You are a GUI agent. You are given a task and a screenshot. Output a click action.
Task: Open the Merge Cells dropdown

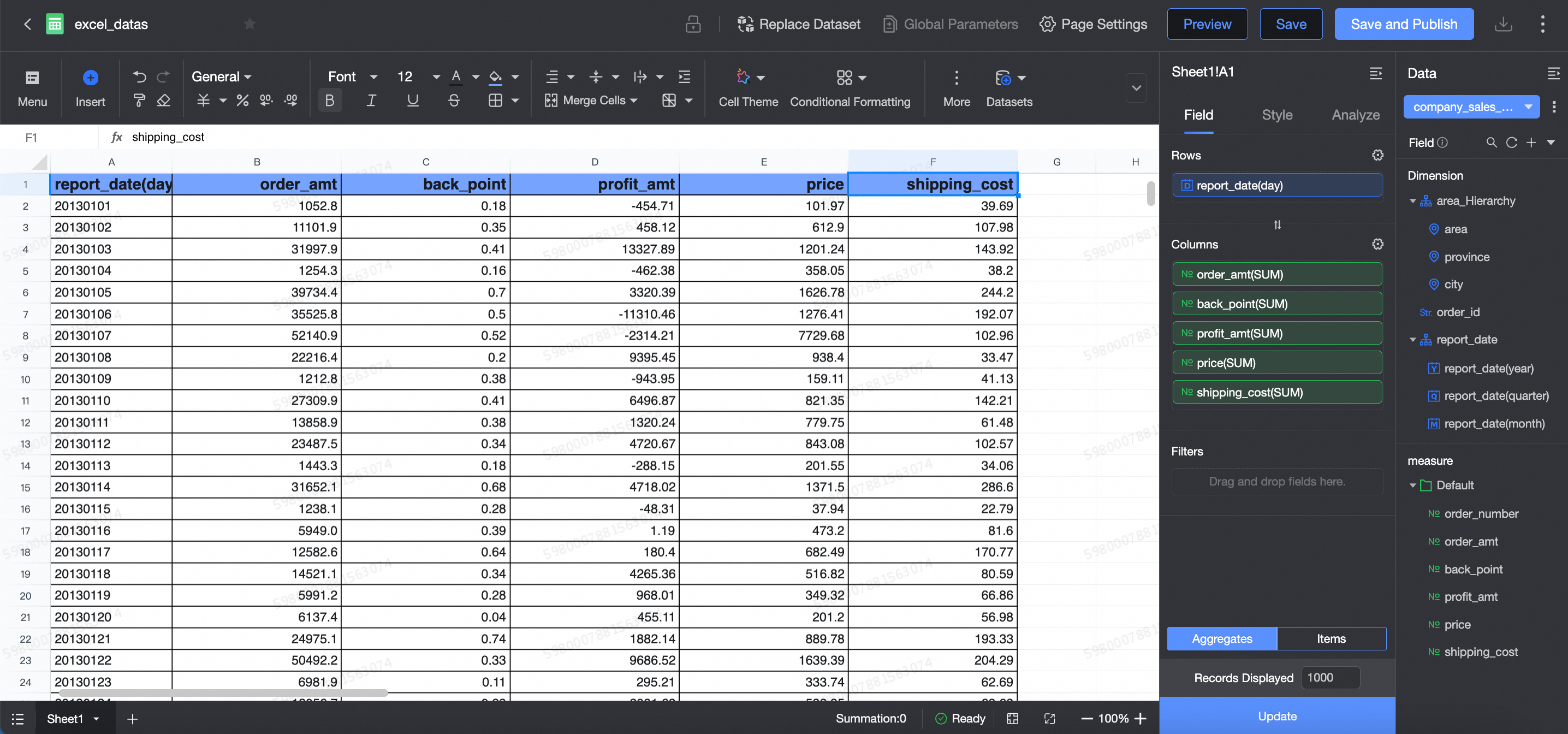tap(591, 100)
